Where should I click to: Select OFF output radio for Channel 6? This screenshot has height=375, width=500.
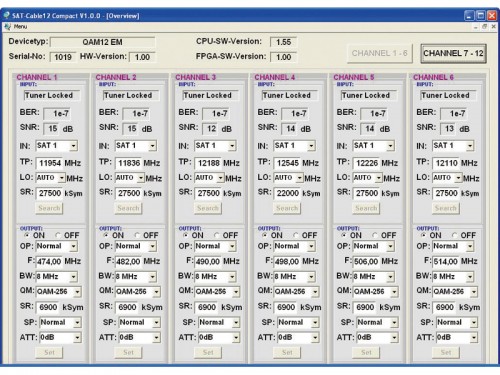454,235
